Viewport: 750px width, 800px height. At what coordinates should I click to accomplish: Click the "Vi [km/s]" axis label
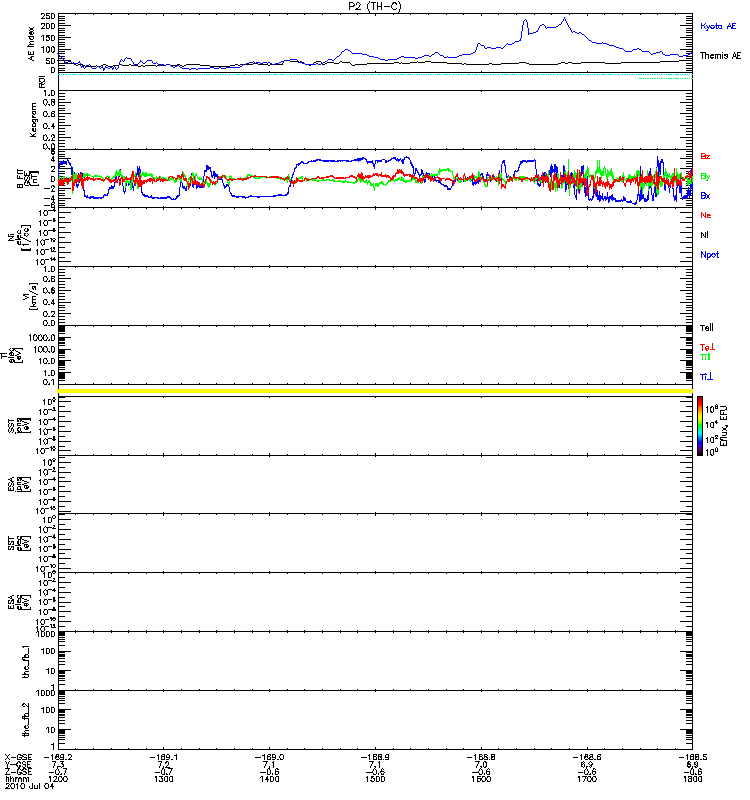click(x=32, y=296)
